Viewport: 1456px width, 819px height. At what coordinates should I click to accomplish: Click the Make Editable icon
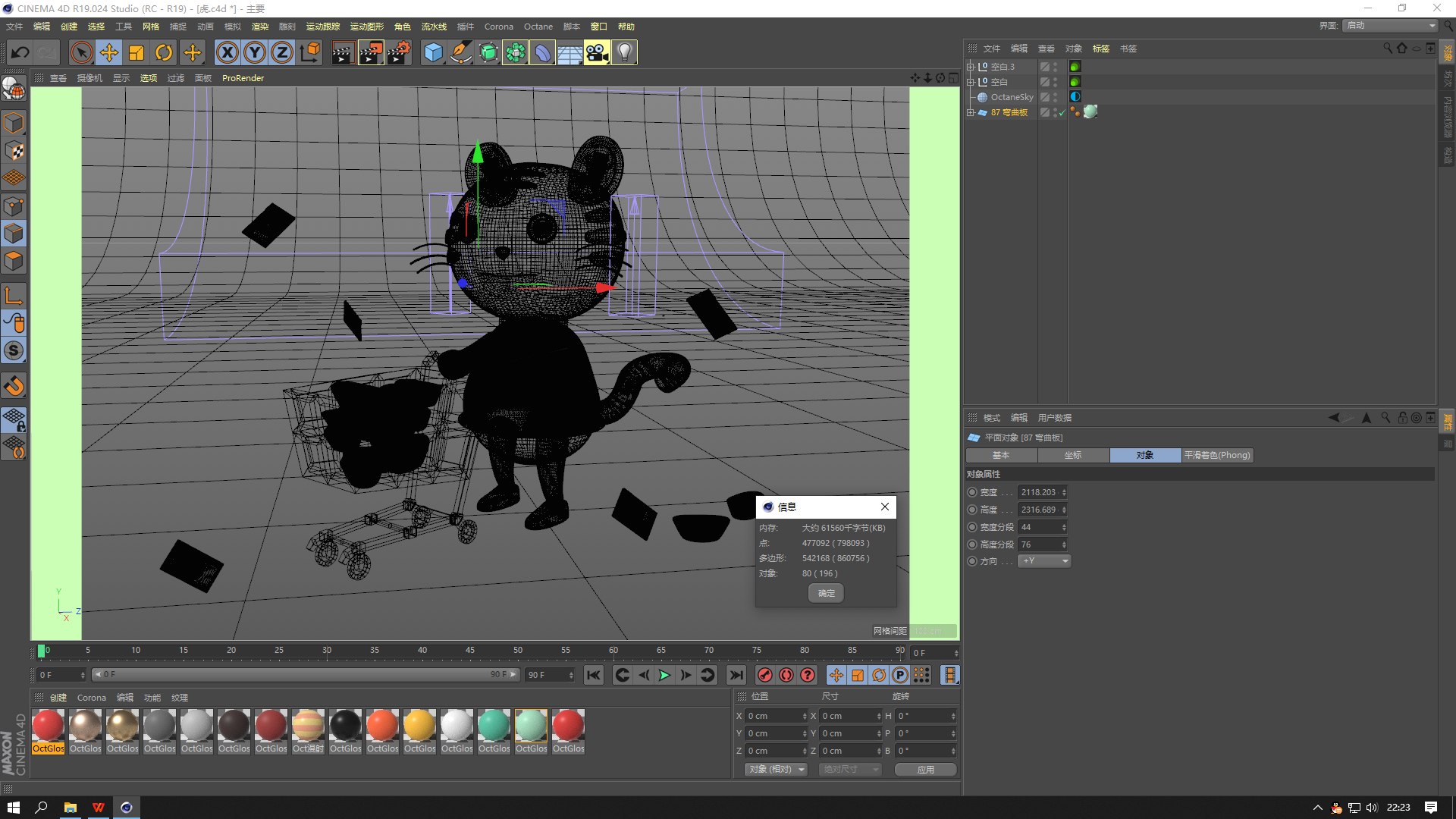click(x=14, y=89)
